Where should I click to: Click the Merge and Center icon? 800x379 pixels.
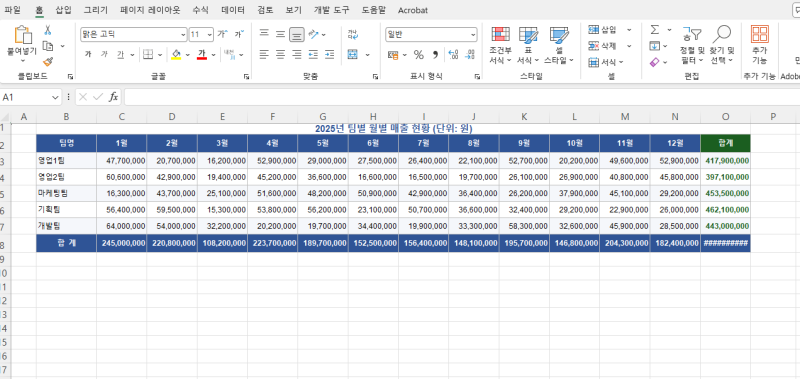point(353,54)
